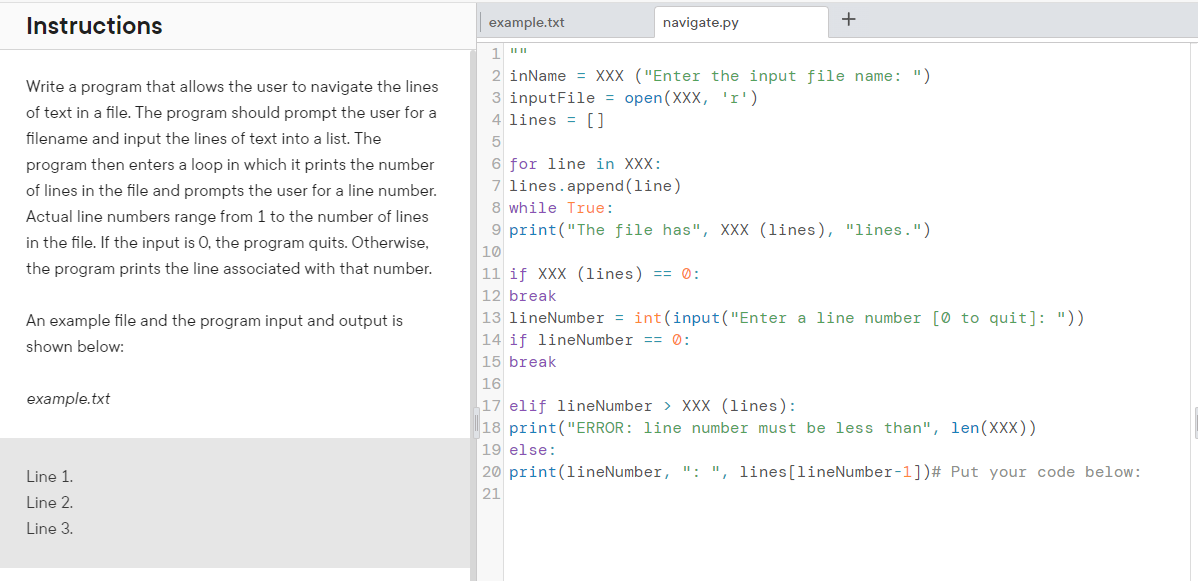
Task: Add a new file tab with plus
Action: 849,21
